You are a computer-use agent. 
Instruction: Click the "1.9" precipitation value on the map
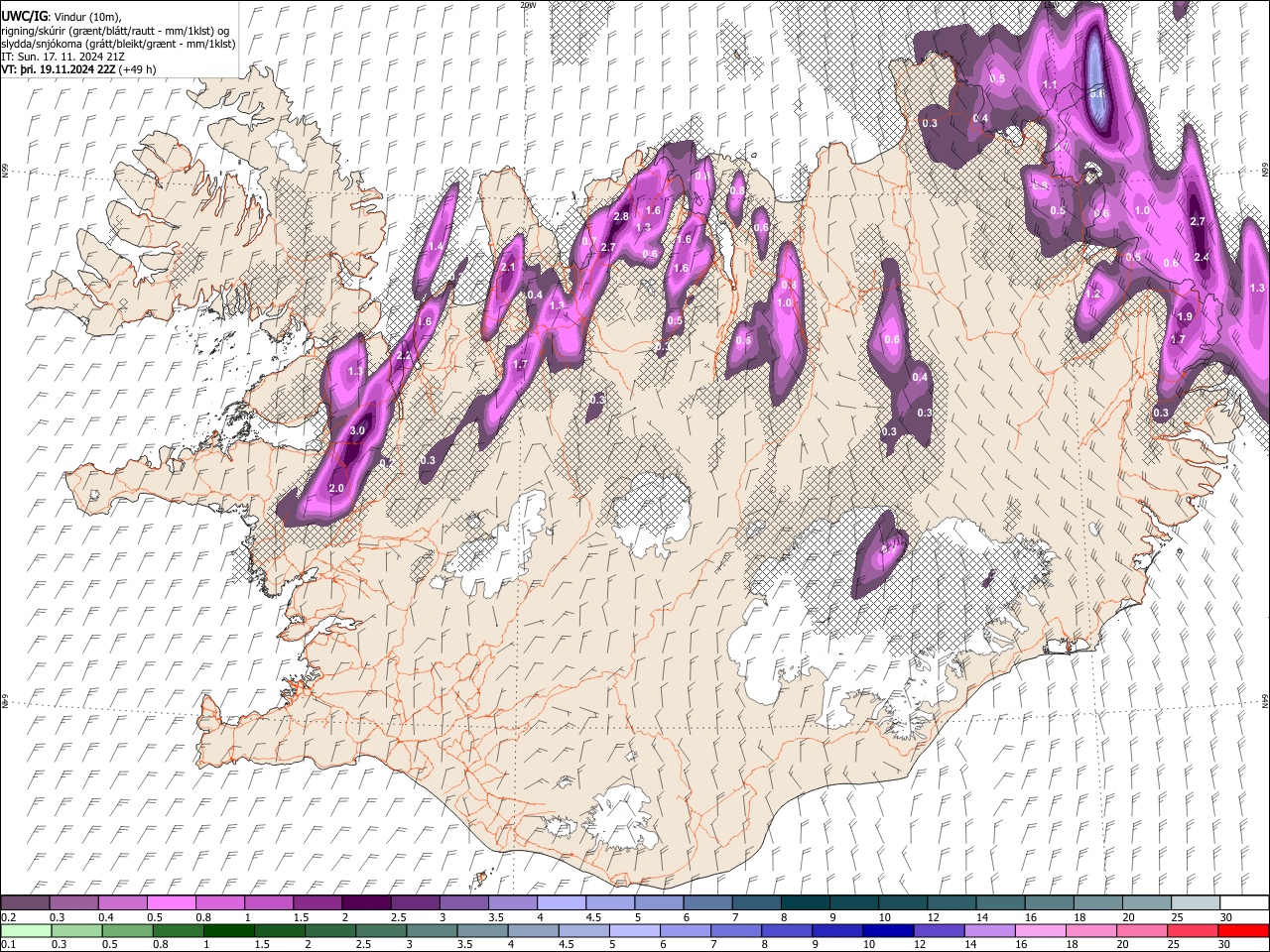[x=1185, y=316]
